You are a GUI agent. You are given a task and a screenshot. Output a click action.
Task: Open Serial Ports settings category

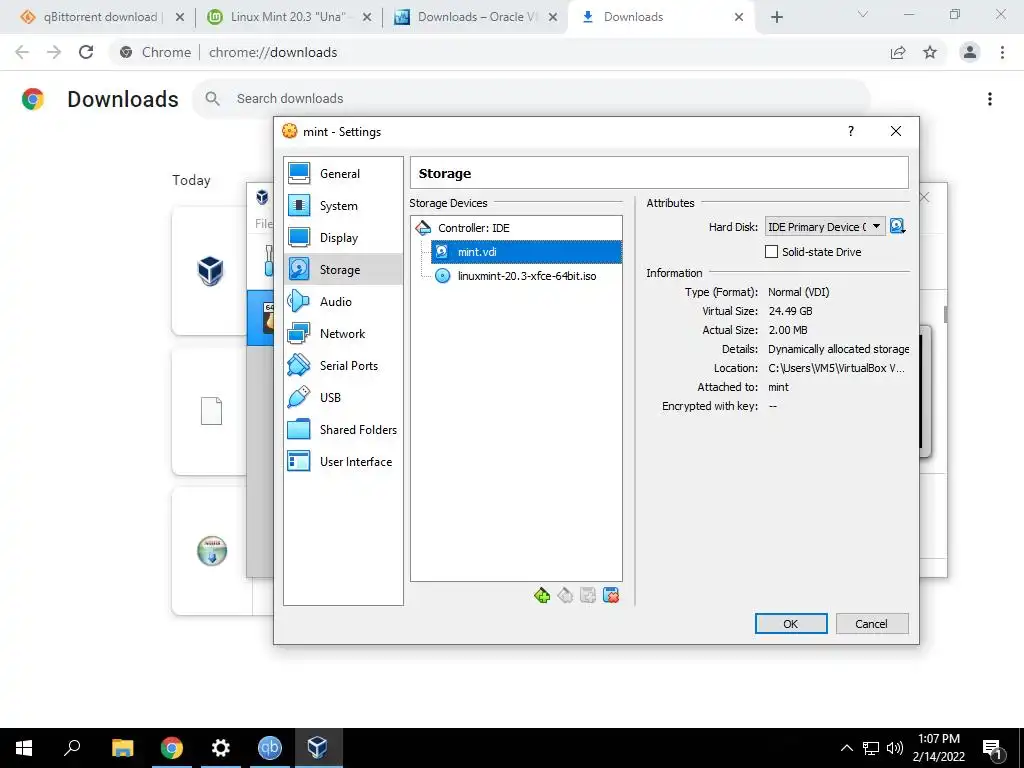343,366
